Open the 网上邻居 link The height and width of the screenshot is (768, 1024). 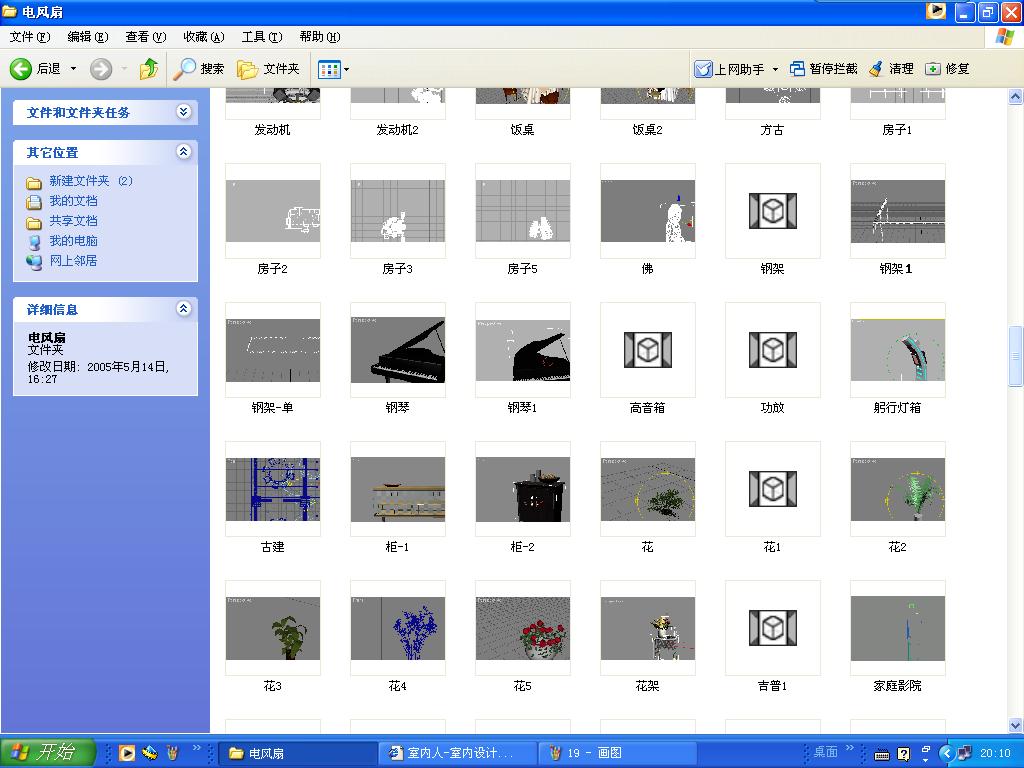point(73,261)
